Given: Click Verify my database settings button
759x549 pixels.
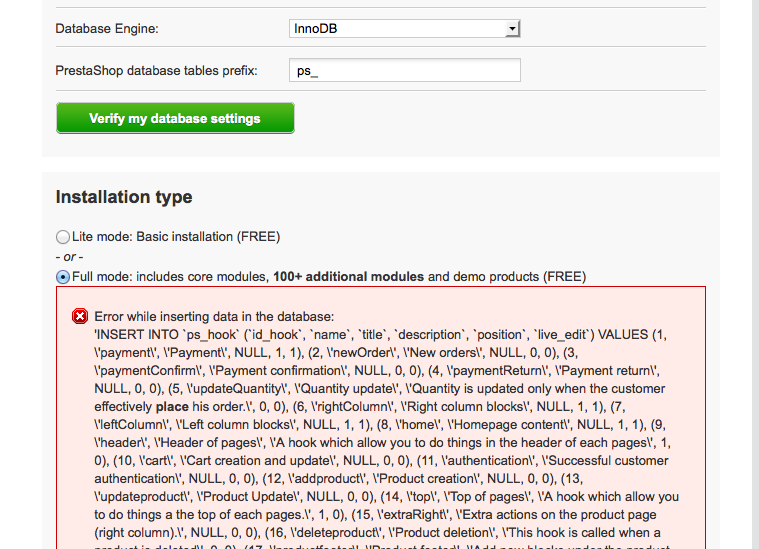Looking at the screenshot, I should point(175,118).
